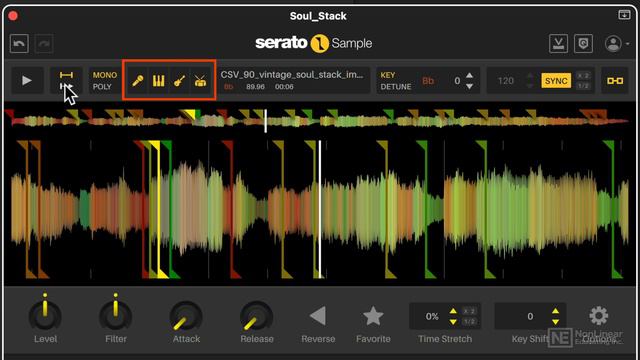Click the Serato Sample logo
The image size is (640, 360).
tap(313, 43)
